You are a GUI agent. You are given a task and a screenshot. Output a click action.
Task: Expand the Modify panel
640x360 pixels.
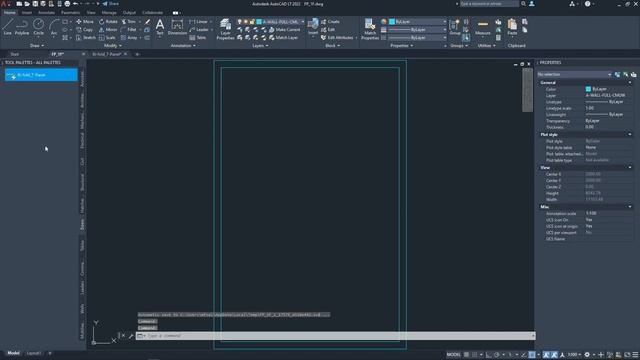113,46
